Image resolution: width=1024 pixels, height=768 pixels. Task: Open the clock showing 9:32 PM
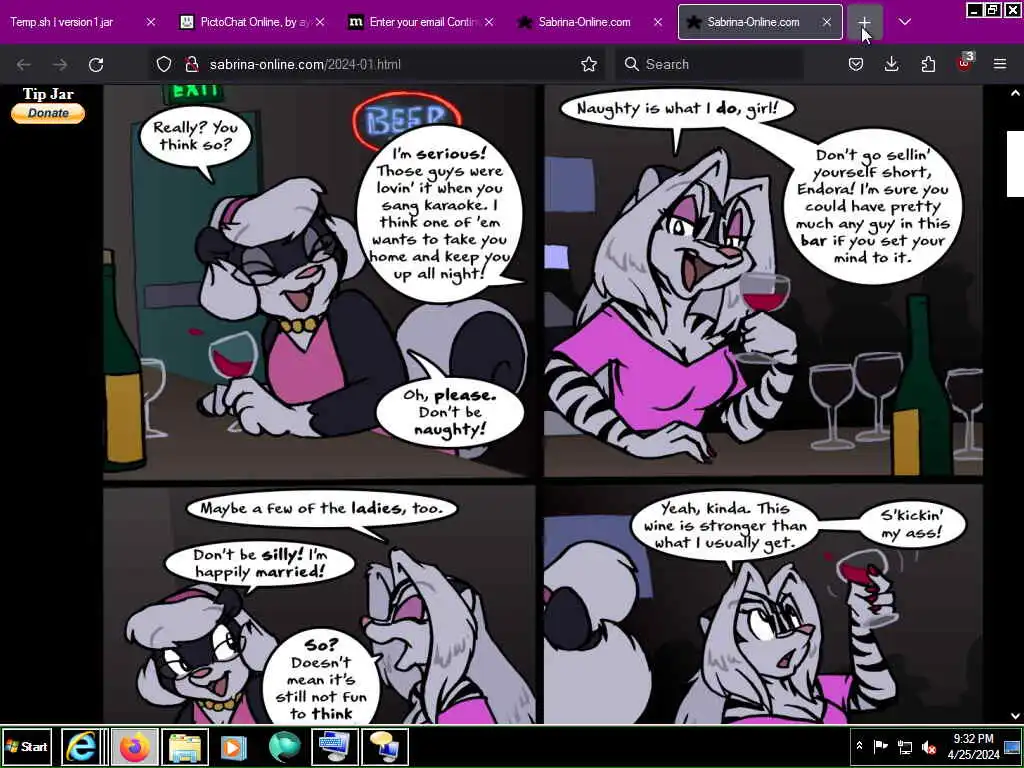973,746
